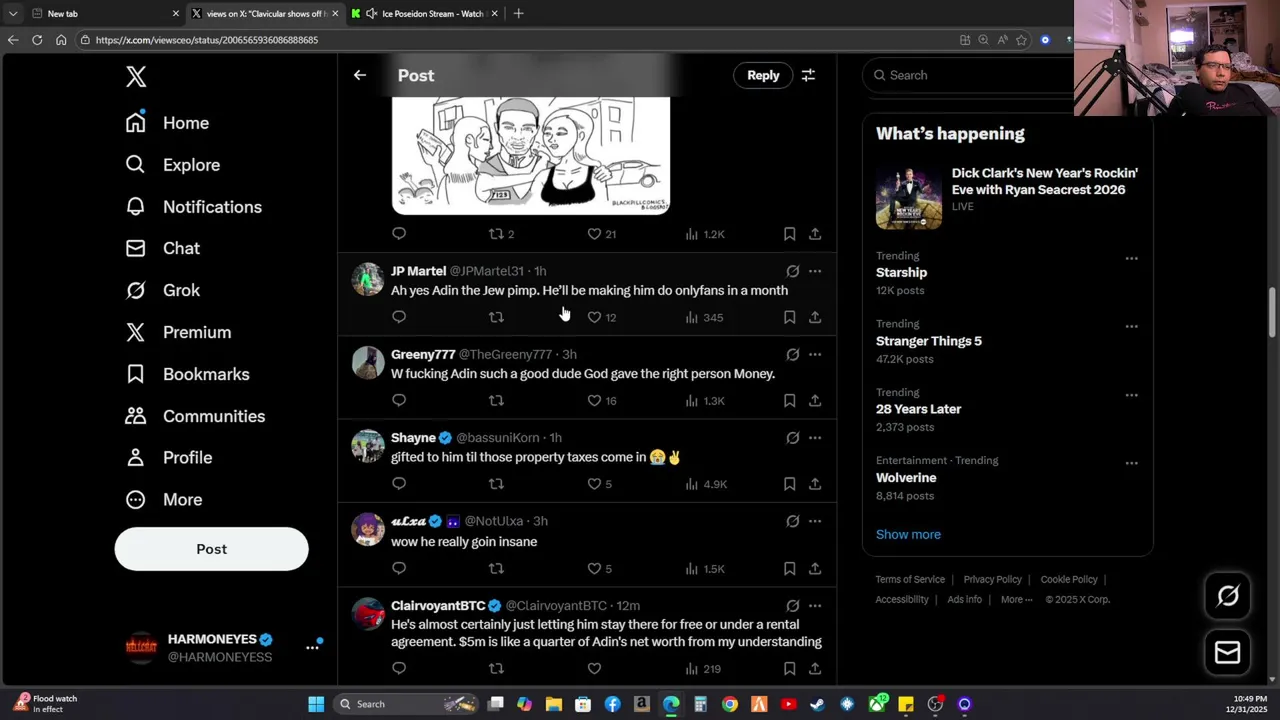
Task: Open Profile in sidebar
Action: 168,457
